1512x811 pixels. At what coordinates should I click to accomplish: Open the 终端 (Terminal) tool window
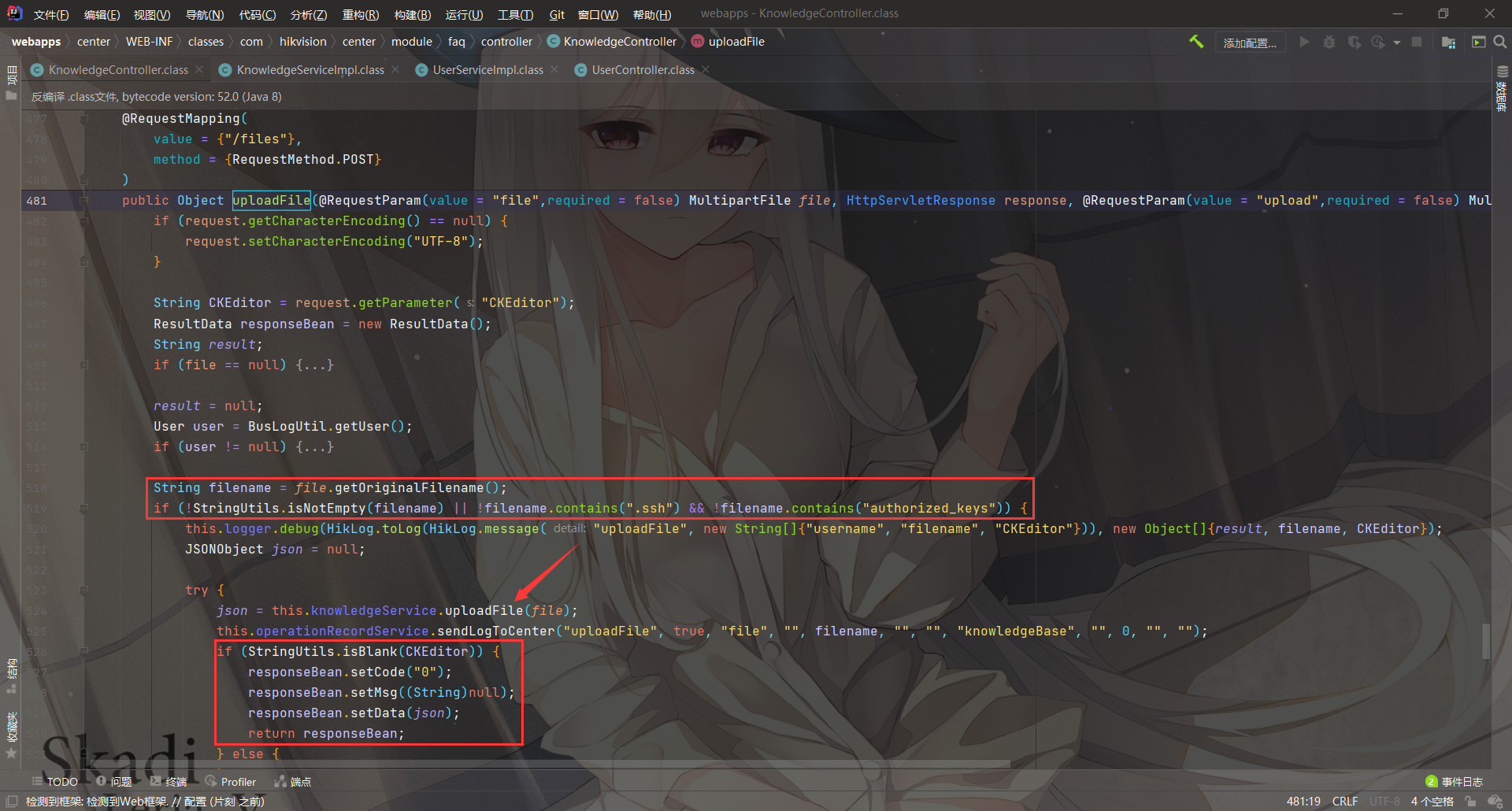(x=169, y=782)
